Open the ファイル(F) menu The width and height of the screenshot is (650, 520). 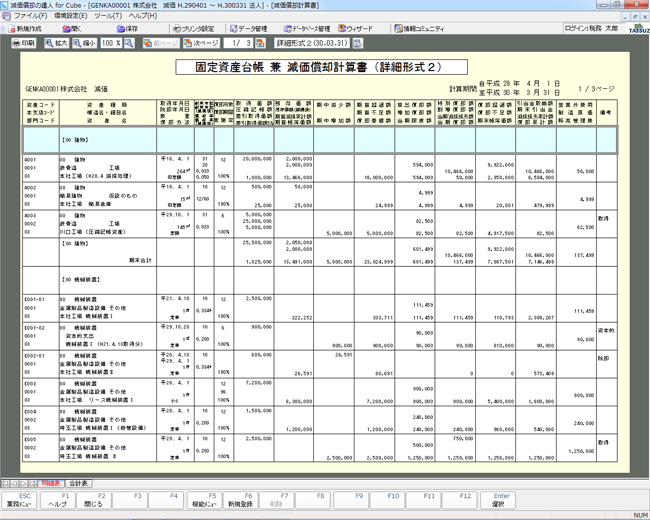[x=30, y=16]
